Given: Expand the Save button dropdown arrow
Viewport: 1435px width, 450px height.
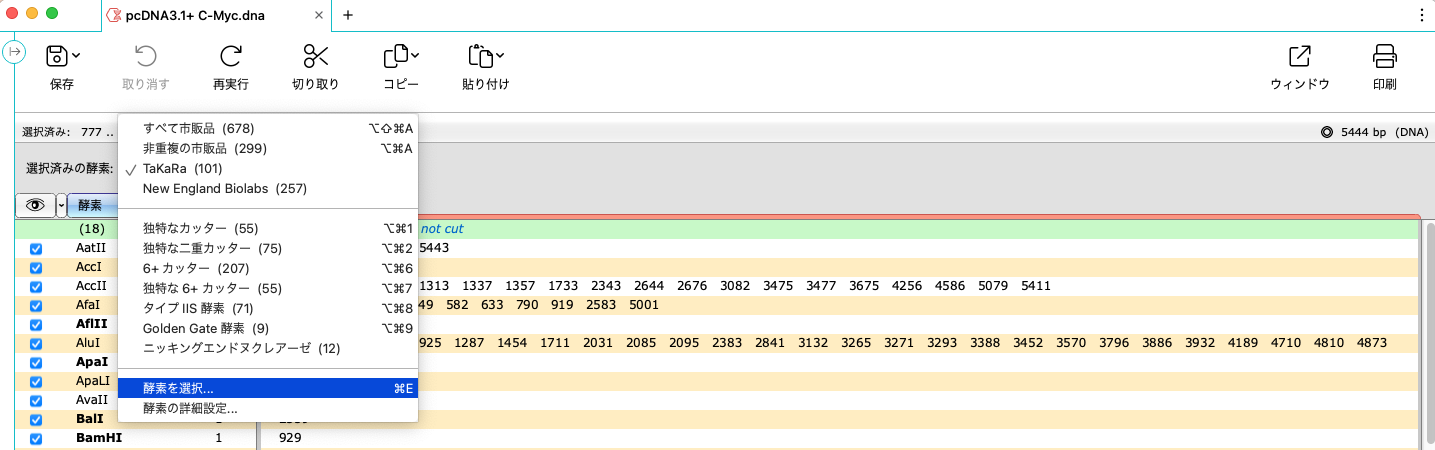Looking at the screenshot, I should (76, 56).
